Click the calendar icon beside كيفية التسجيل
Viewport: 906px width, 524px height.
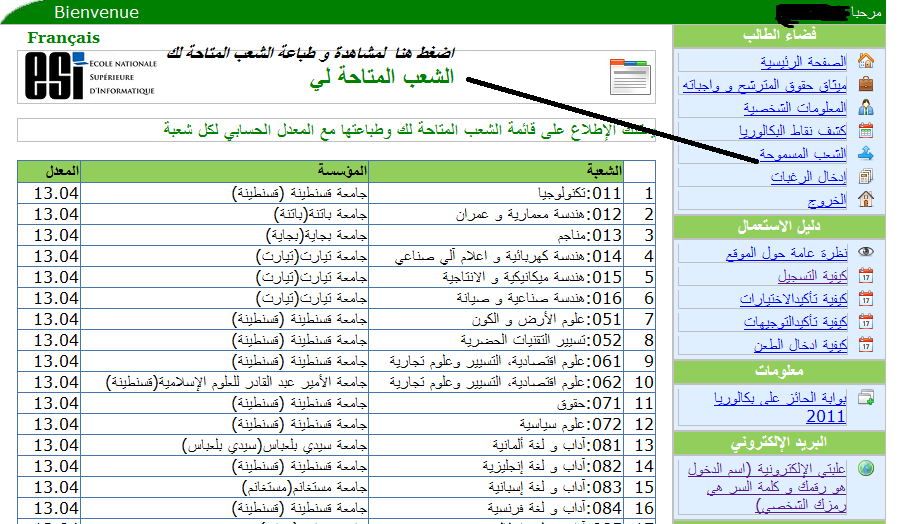coord(866,276)
